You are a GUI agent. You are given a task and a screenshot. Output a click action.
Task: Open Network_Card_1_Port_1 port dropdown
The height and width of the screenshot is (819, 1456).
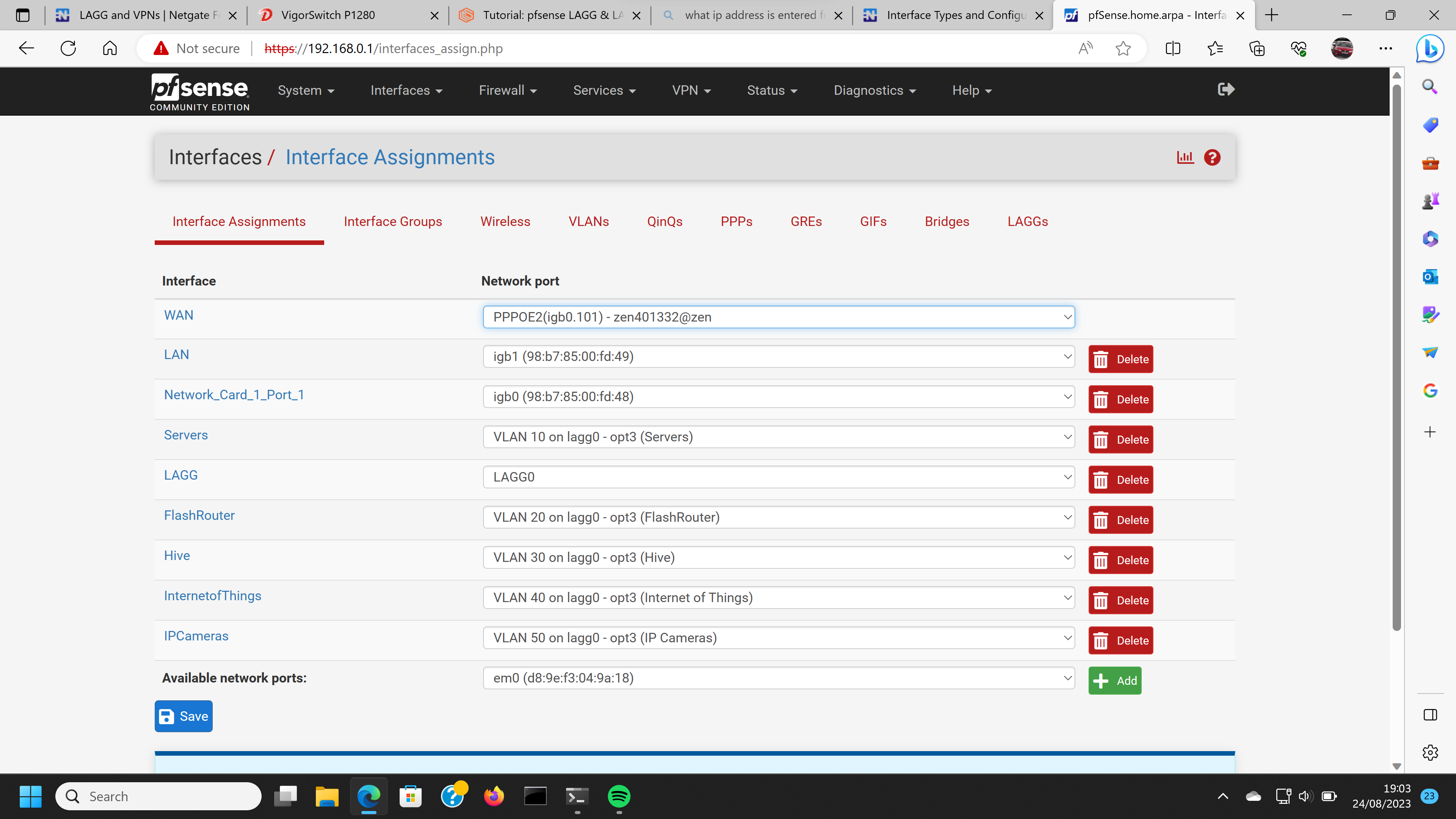tap(779, 397)
